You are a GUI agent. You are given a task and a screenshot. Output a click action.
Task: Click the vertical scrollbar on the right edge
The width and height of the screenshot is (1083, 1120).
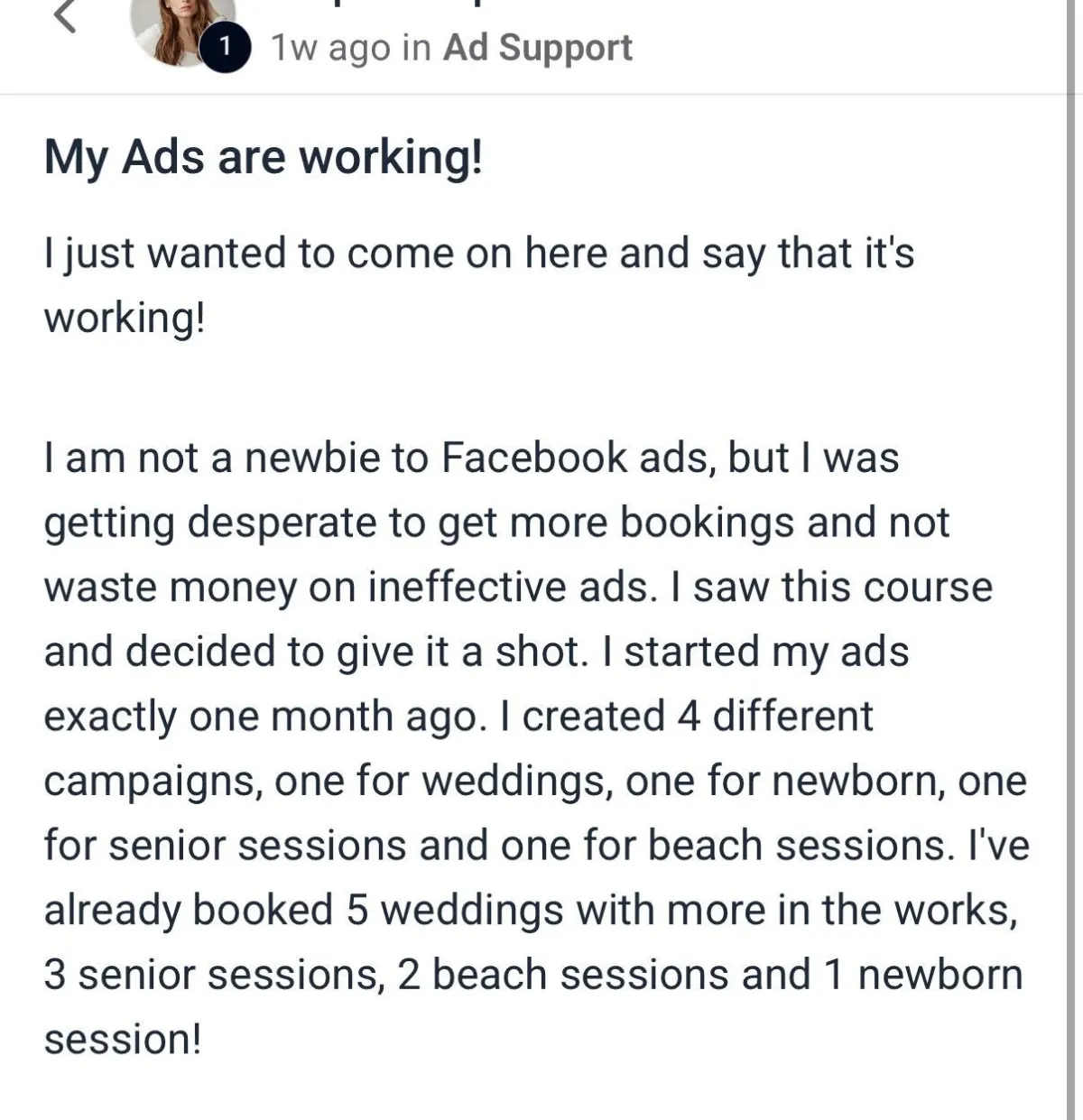click(x=1074, y=560)
